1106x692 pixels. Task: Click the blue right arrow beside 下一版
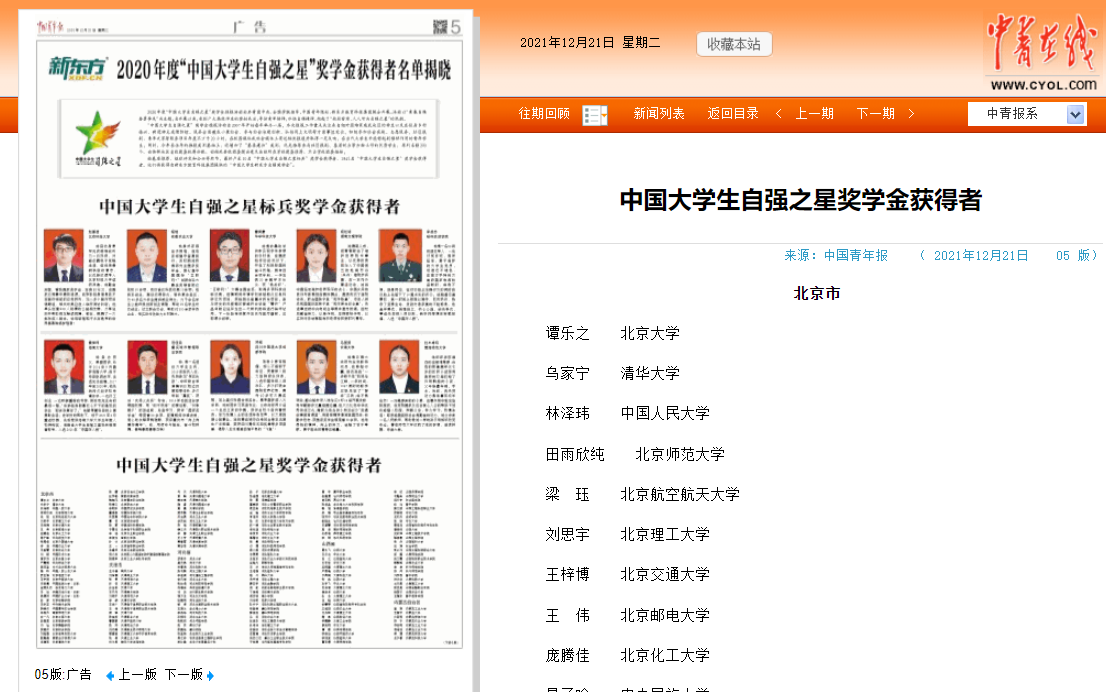coord(210,675)
